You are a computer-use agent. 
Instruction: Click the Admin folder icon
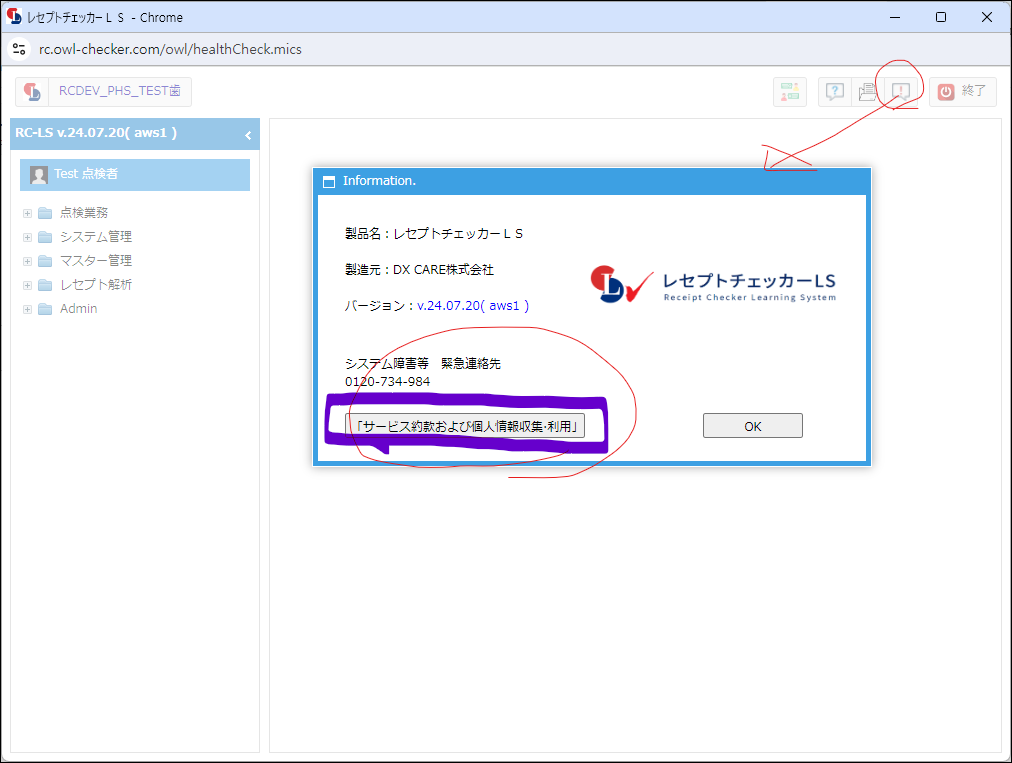(45, 309)
